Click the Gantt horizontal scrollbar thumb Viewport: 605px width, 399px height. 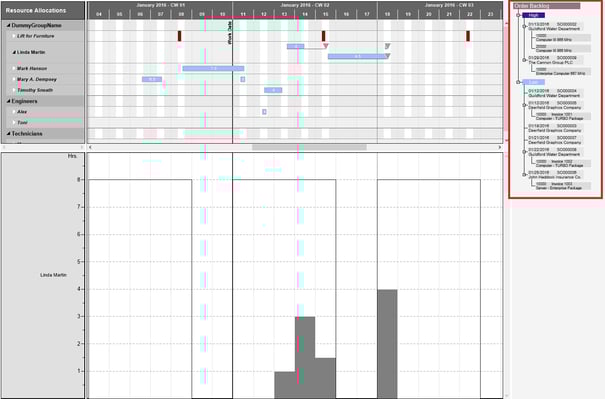click(x=309, y=147)
